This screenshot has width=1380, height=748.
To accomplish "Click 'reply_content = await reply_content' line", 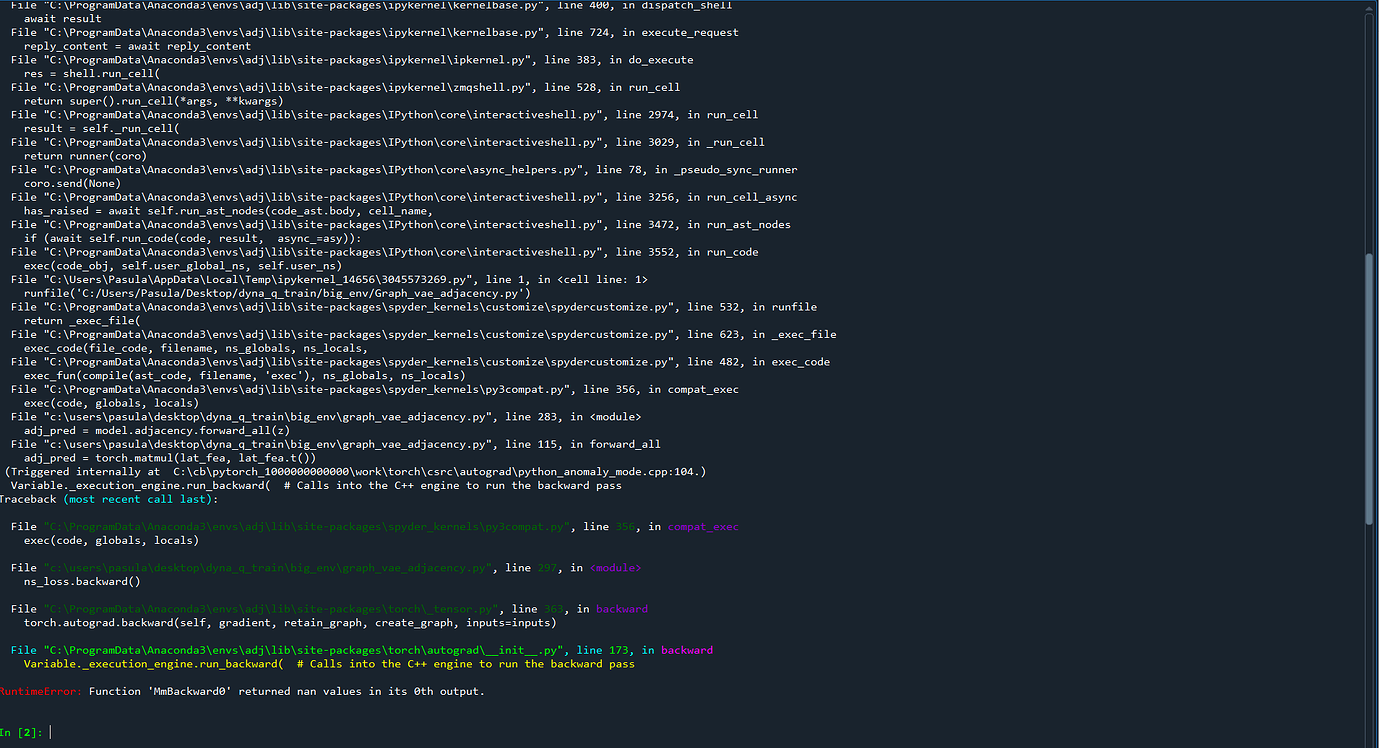I will [138, 46].
